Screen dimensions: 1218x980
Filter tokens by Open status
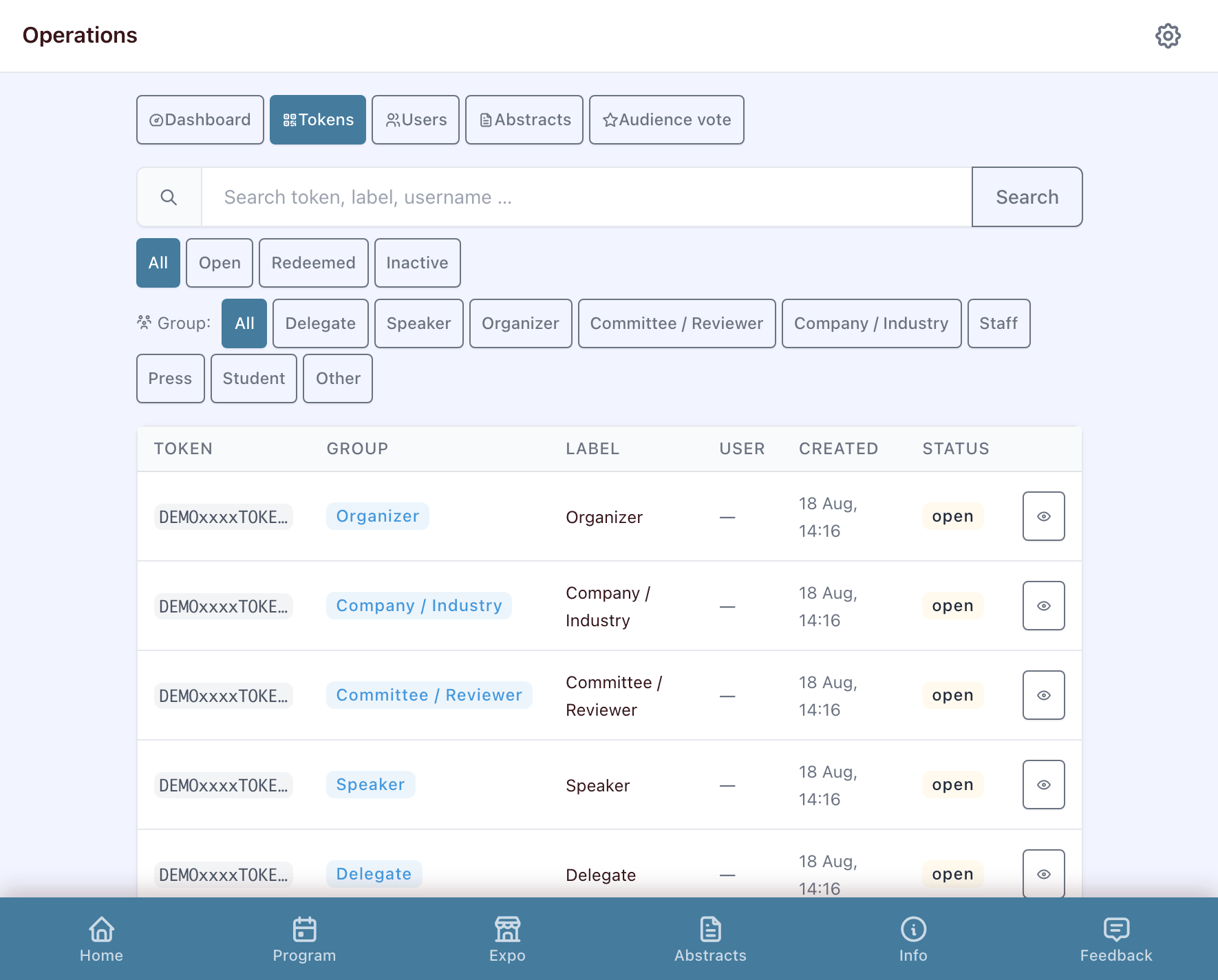point(220,263)
